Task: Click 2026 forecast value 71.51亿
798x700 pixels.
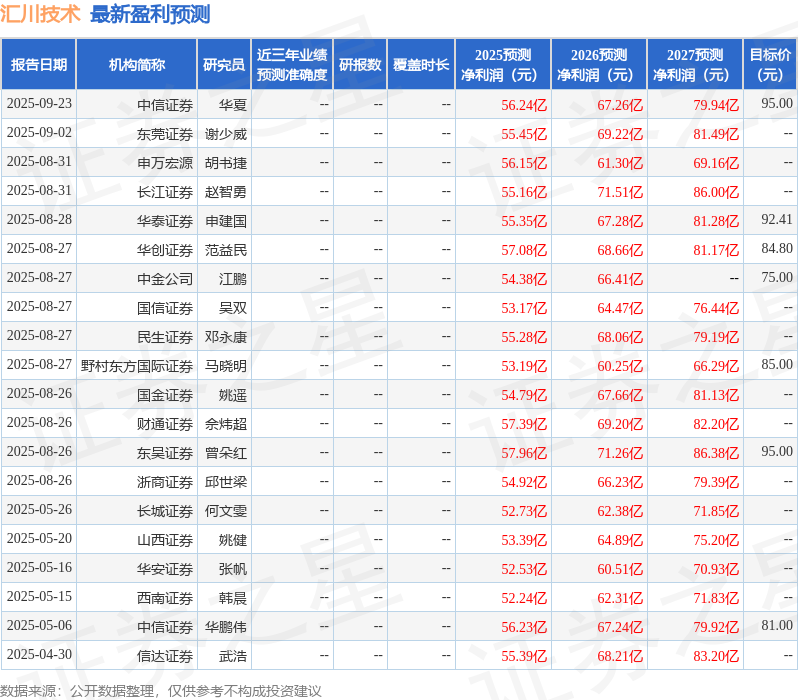Action: click(620, 192)
